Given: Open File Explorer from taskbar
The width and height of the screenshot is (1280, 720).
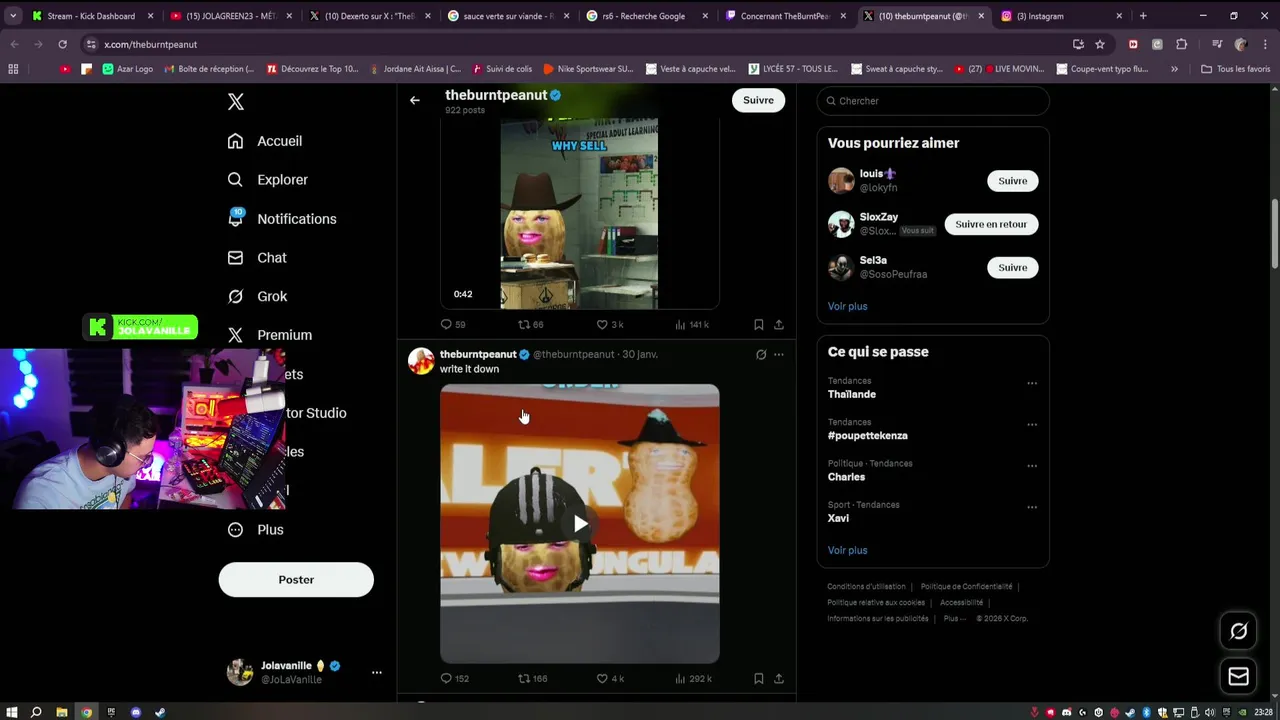Looking at the screenshot, I should [62, 712].
